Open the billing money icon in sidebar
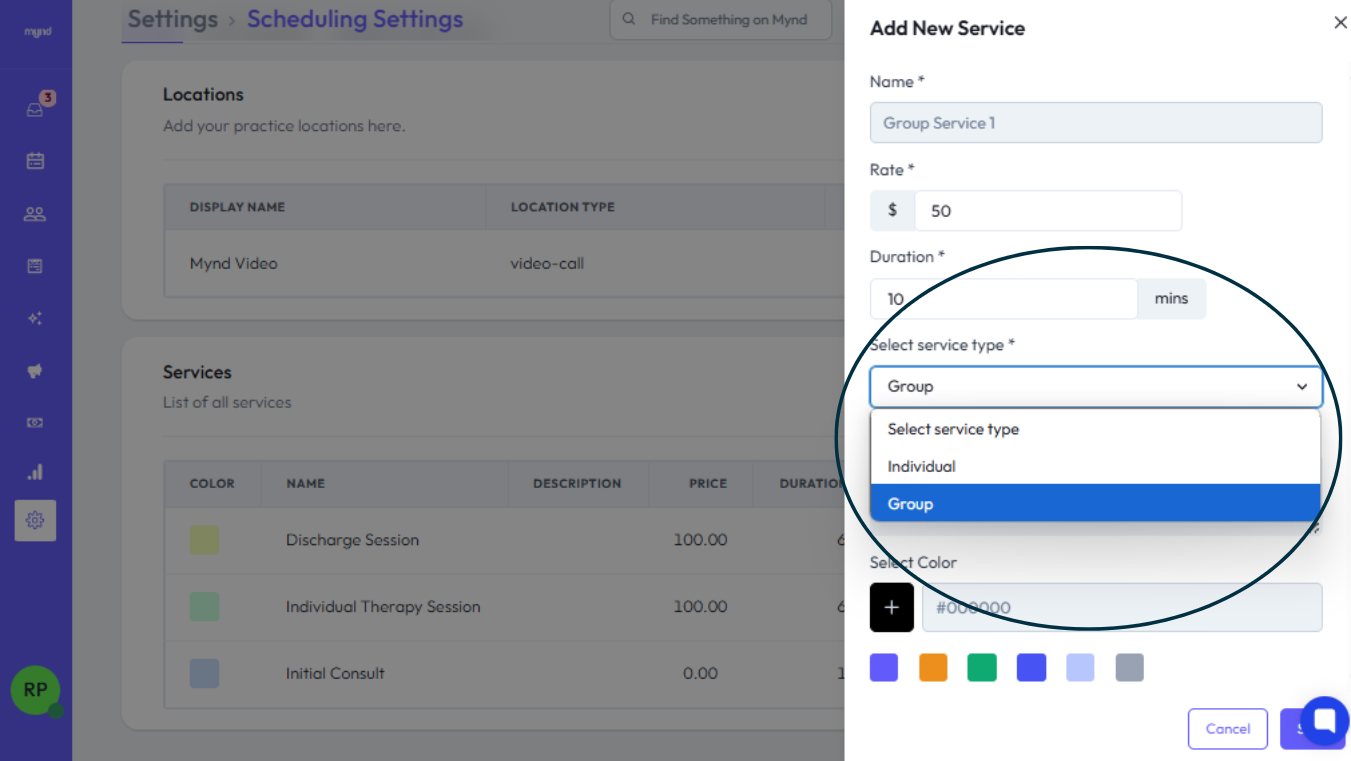 (35, 423)
